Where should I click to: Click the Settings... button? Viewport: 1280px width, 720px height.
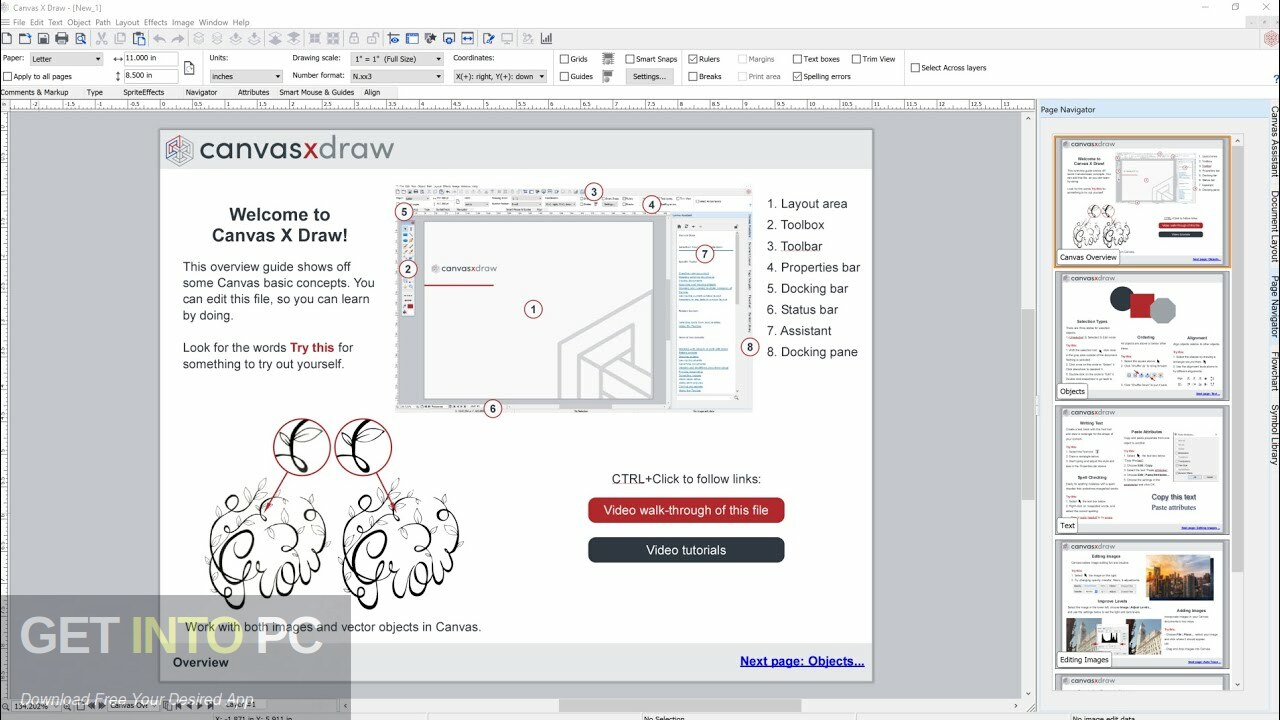point(648,76)
